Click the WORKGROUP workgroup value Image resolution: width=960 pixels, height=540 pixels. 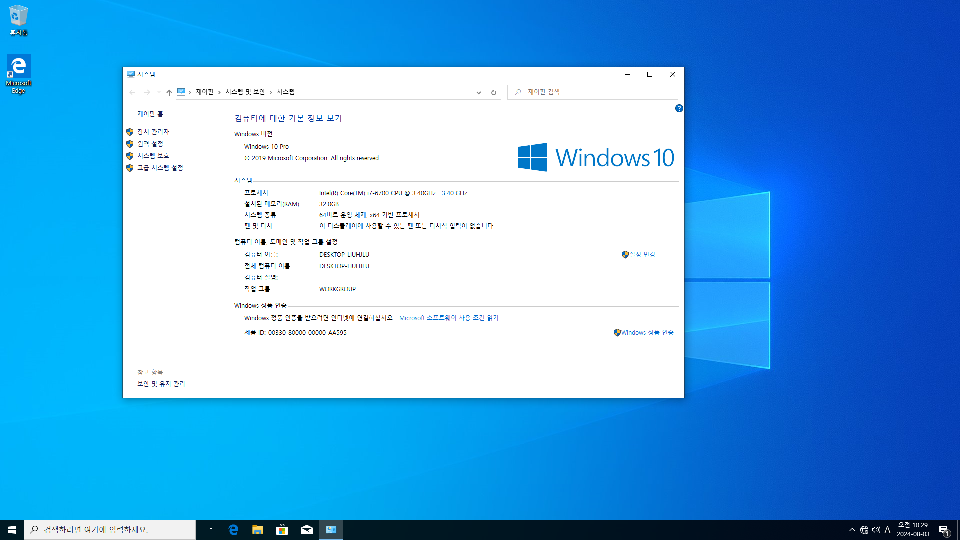[x=337, y=289]
